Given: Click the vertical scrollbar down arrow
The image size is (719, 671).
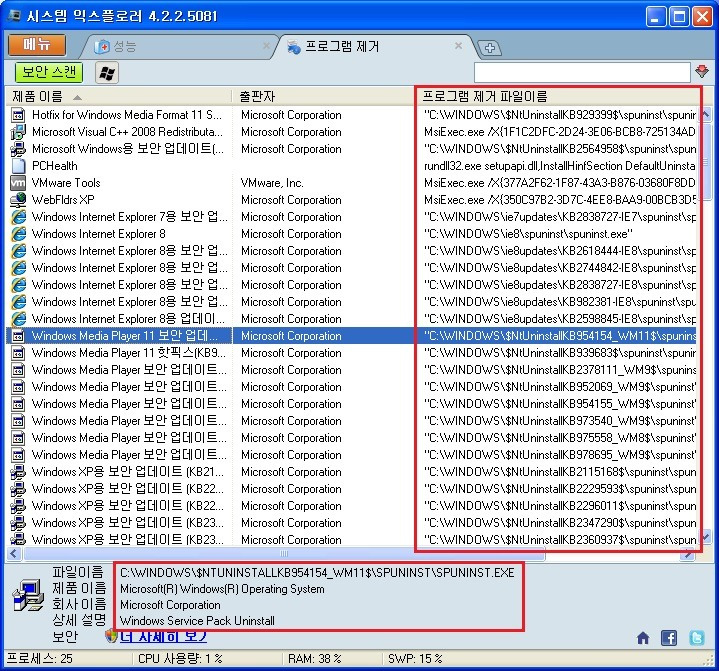Looking at the screenshot, I should click(x=705, y=535).
